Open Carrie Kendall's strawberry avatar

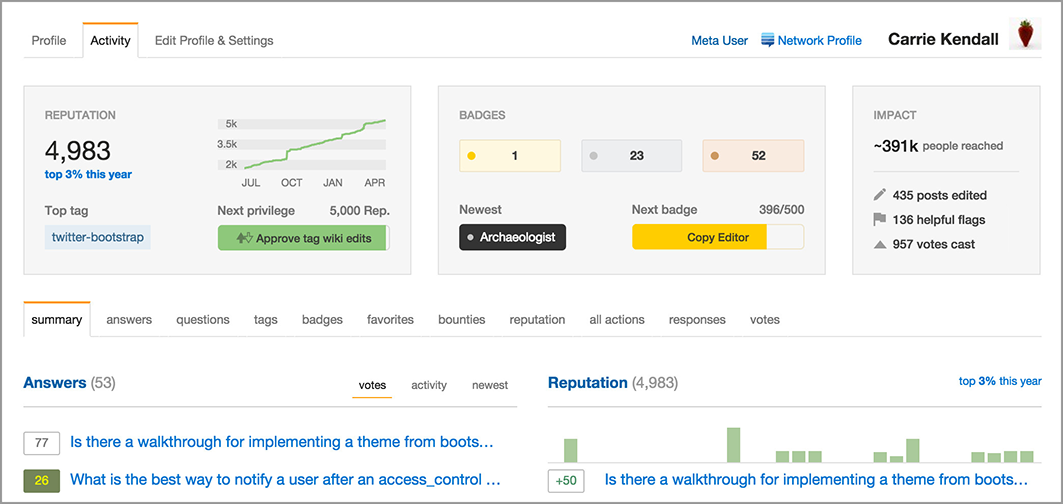pos(1024,34)
